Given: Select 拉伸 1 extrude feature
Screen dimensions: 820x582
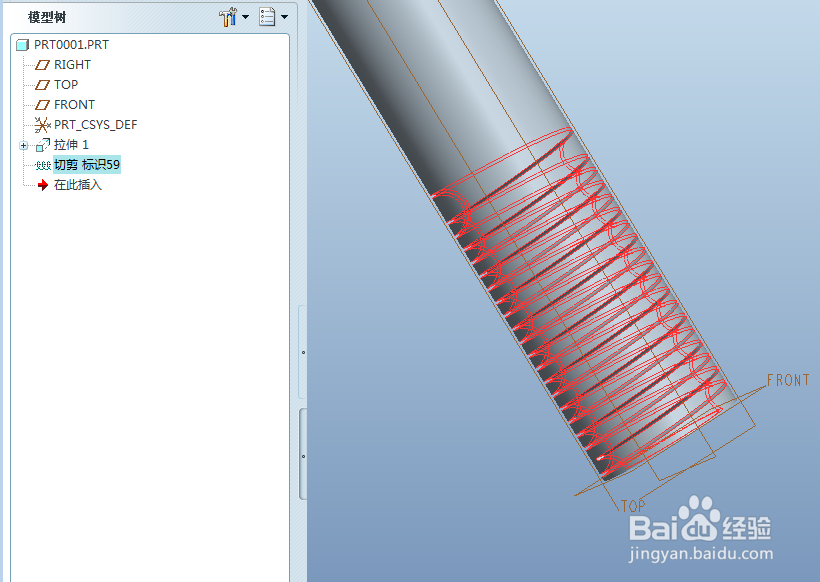Looking at the screenshot, I should point(71,145).
